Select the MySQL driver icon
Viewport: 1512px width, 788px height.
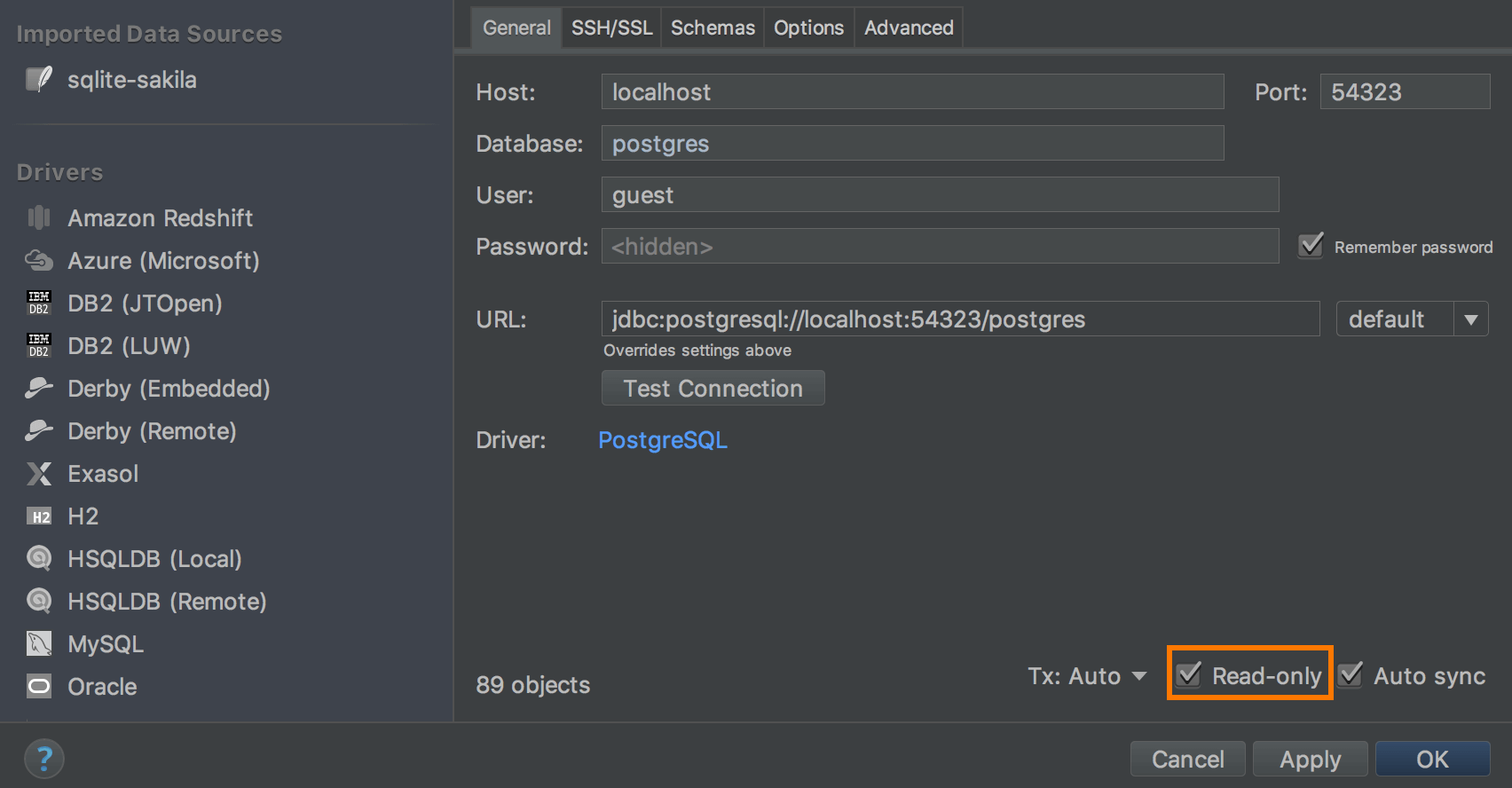click(x=39, y=644)
